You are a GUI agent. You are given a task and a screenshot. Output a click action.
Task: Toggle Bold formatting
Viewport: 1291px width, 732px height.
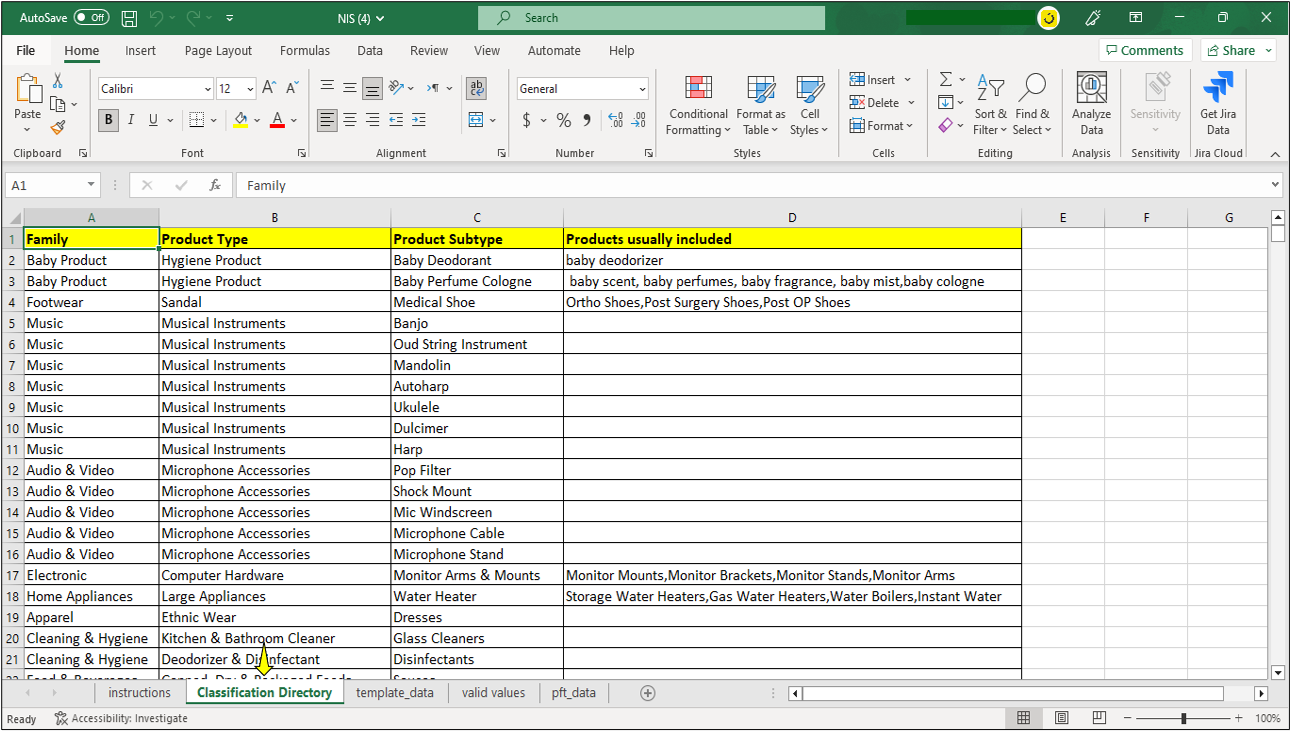click(x=108, y=120)
